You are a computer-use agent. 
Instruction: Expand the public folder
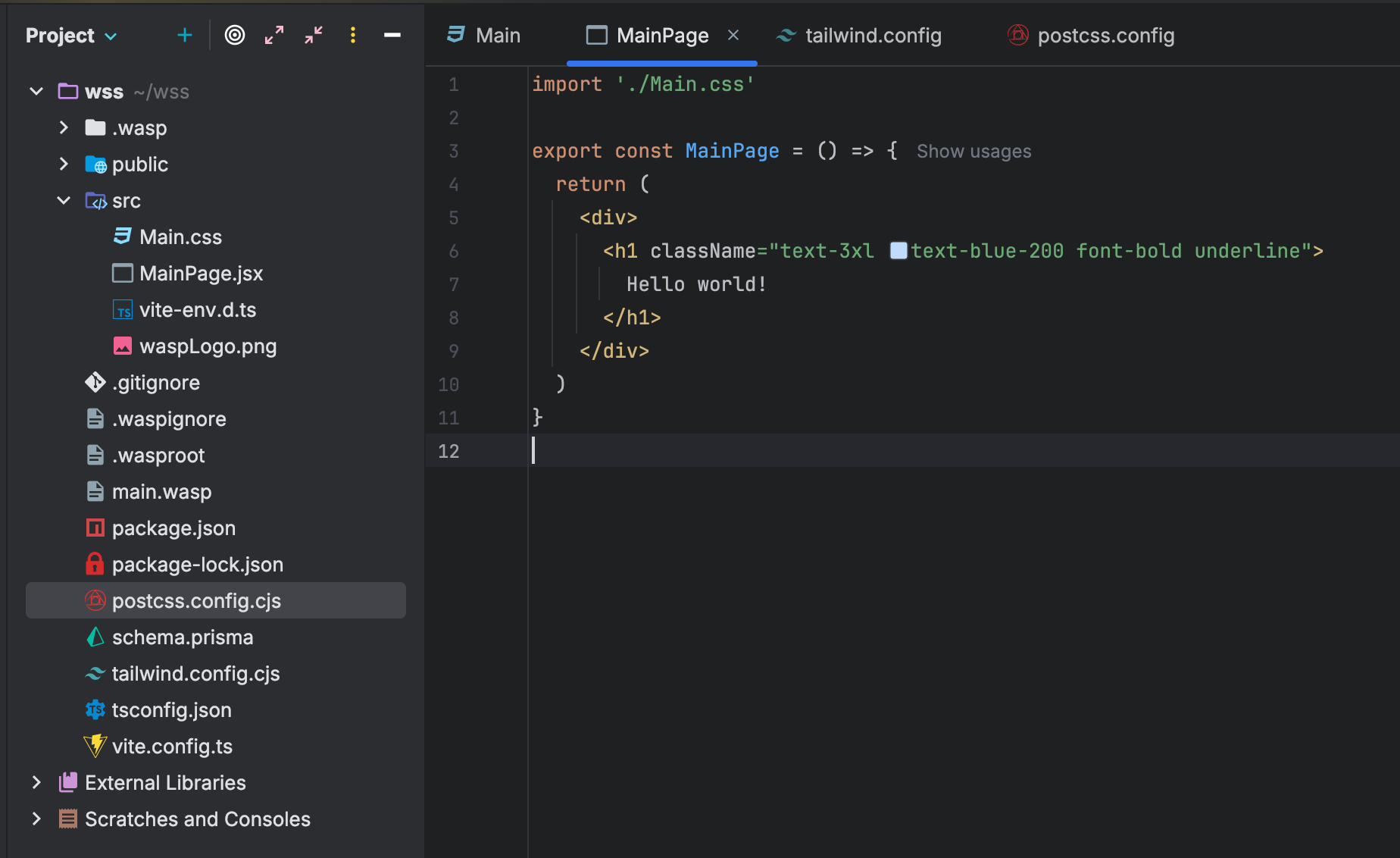tap(64, 164)
